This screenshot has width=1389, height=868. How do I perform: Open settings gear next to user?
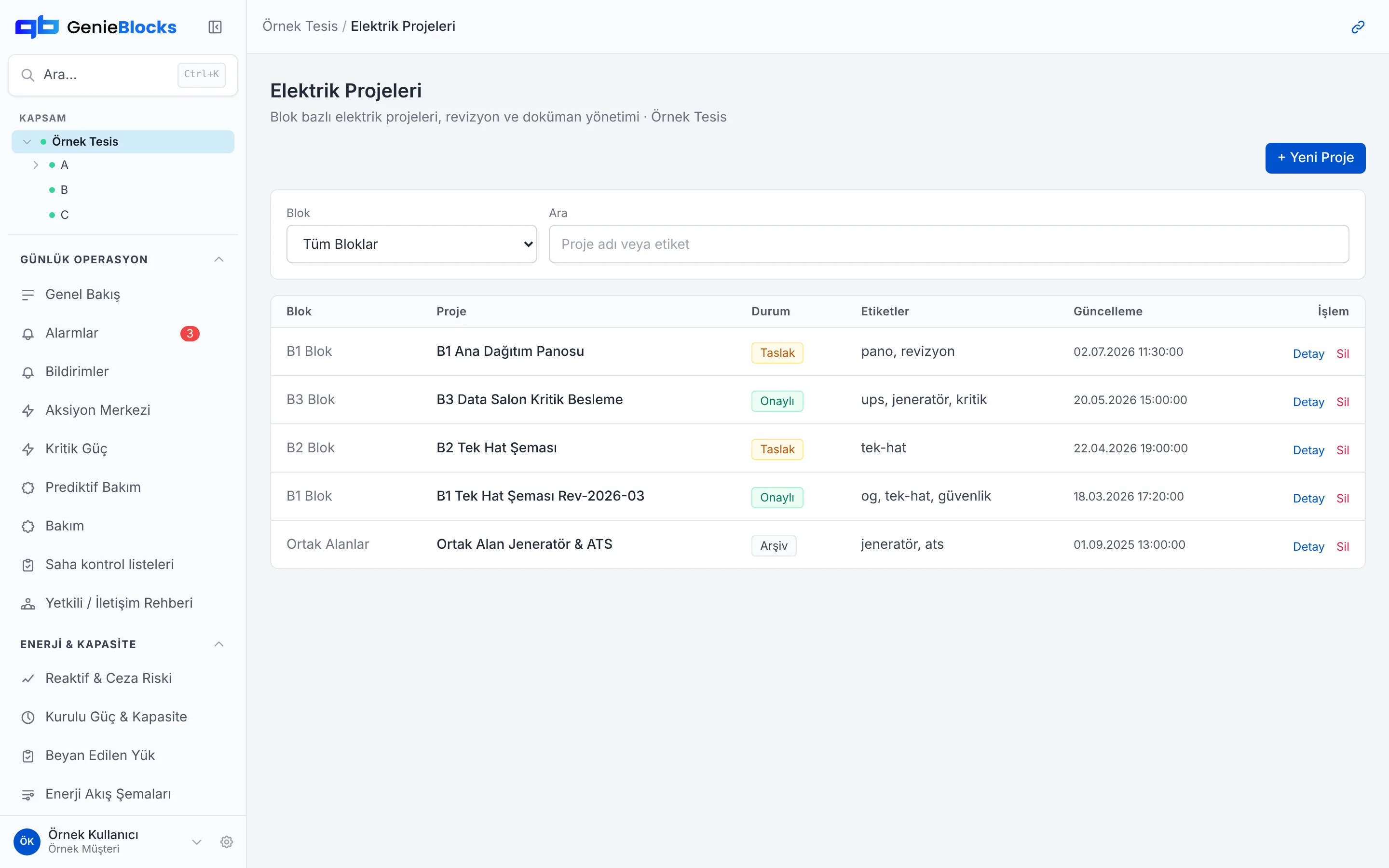227,841
